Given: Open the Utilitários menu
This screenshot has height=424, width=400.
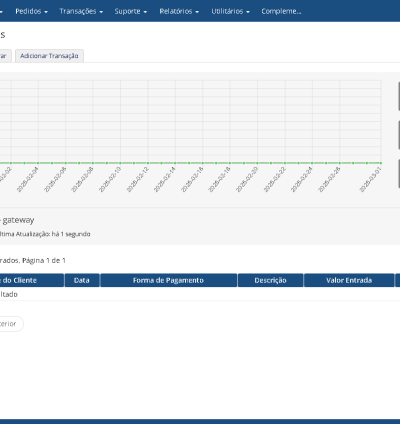Looking at the screenshot, I should coord(230,11).
